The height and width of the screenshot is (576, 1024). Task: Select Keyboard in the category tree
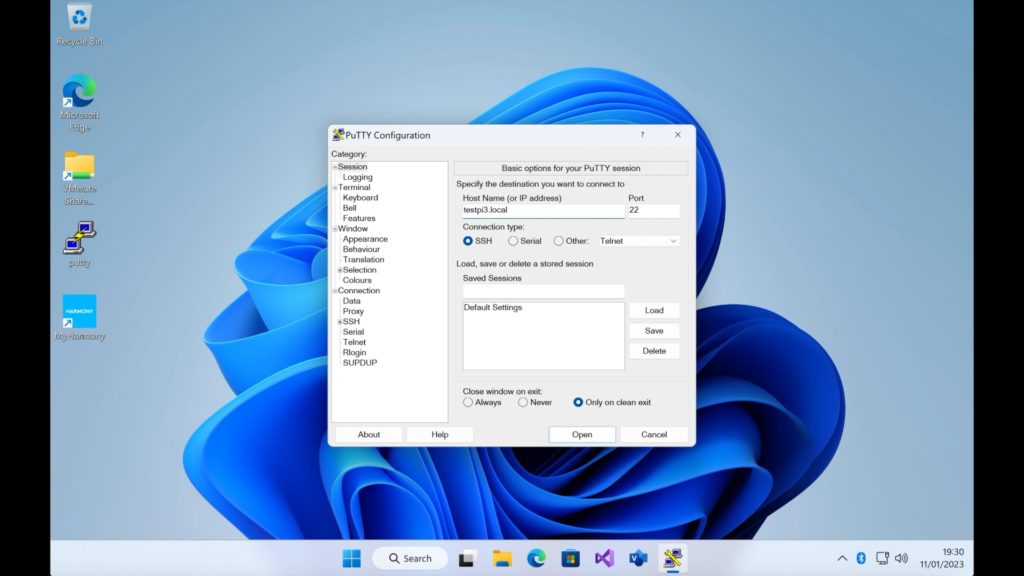360,197
